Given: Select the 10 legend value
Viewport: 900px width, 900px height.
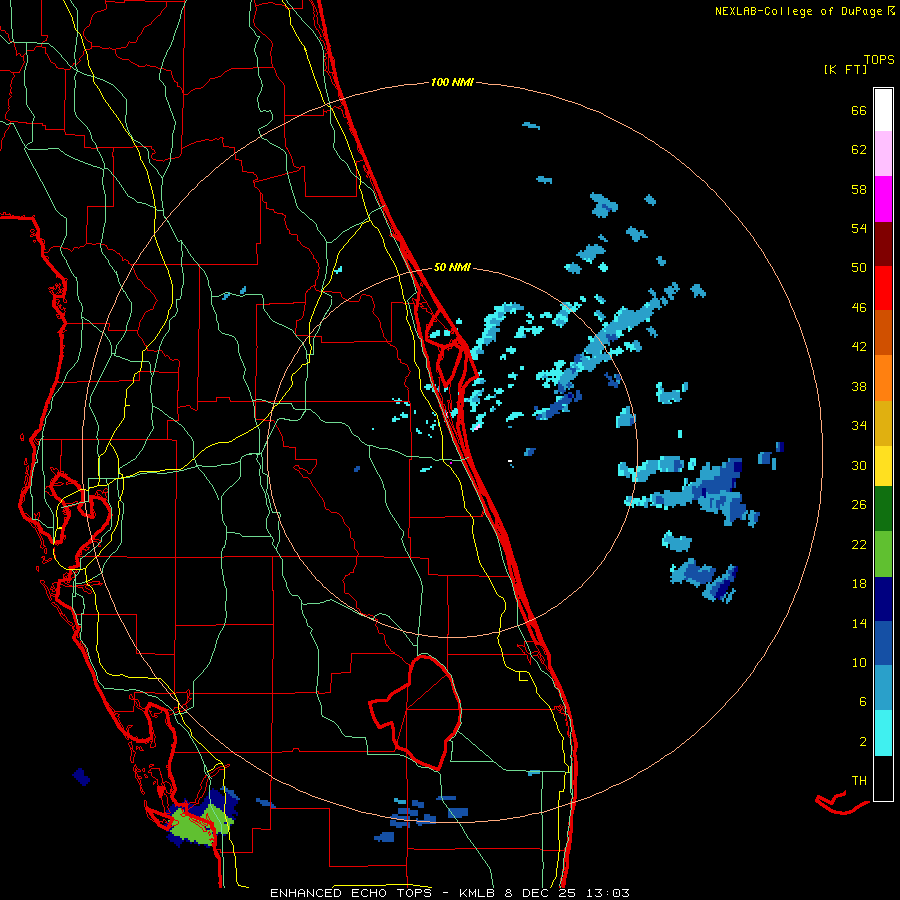Looking at the screenshot, I should click(x=859, y=662).
